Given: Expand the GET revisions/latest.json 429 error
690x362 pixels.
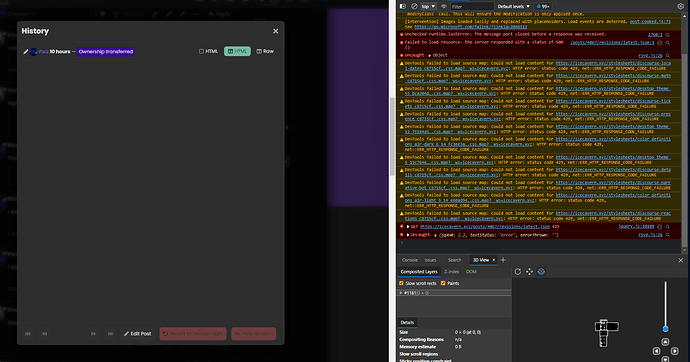Looking at the screenshot, I should (408, 227).
